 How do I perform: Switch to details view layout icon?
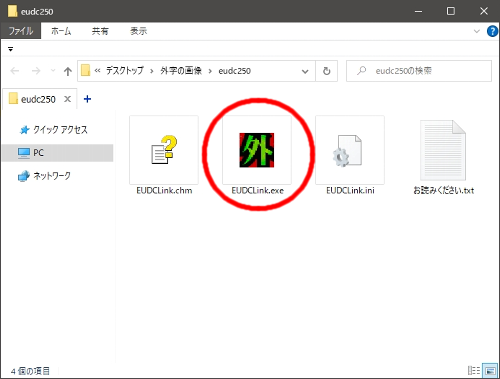pos(474,371)
